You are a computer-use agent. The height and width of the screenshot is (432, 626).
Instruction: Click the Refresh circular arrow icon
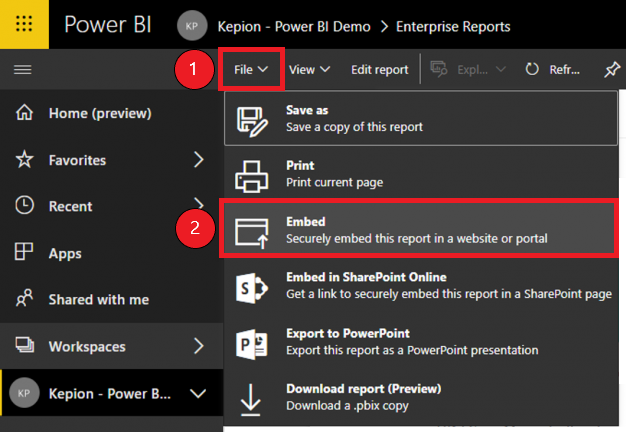[532, 69]
